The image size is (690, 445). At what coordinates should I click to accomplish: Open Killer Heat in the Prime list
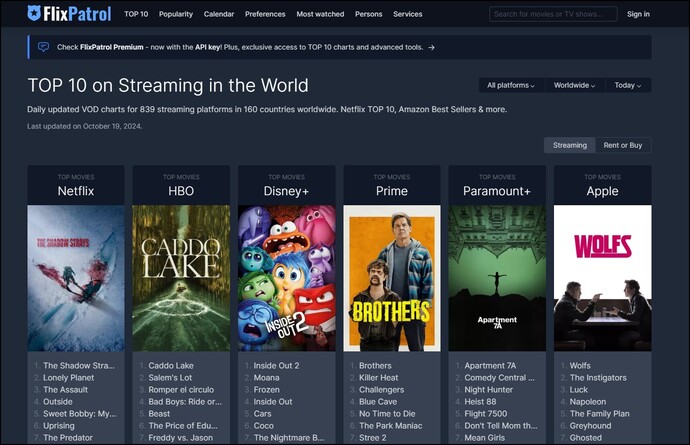click(378, 378)
